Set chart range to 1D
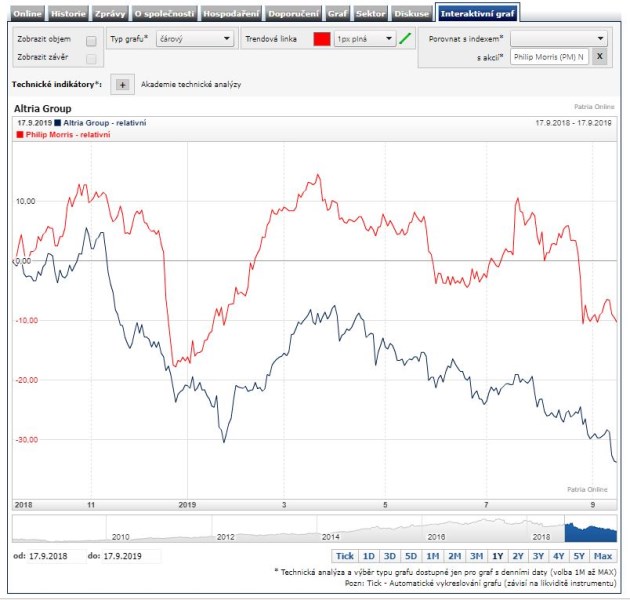This screenshot has width=630, height=600. [x=368, y=555]
